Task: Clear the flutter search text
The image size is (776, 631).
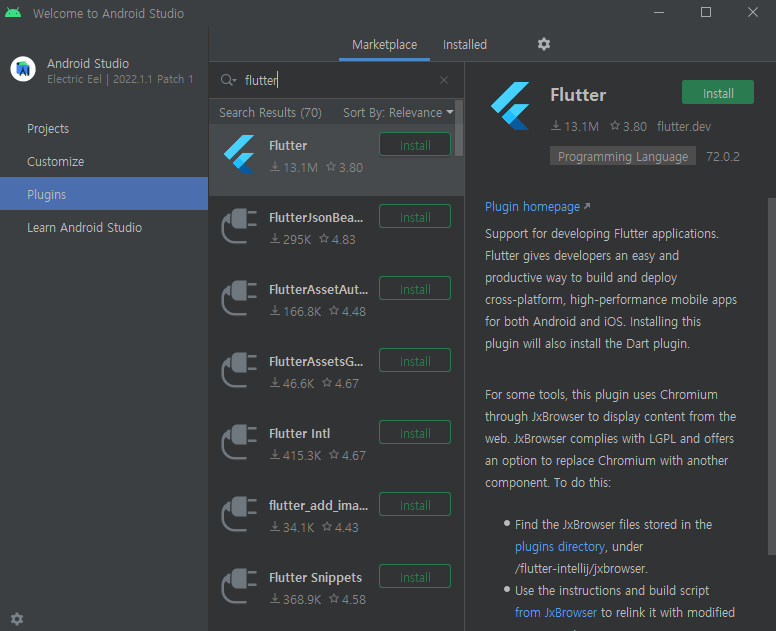Action: (x=444, y=80)
